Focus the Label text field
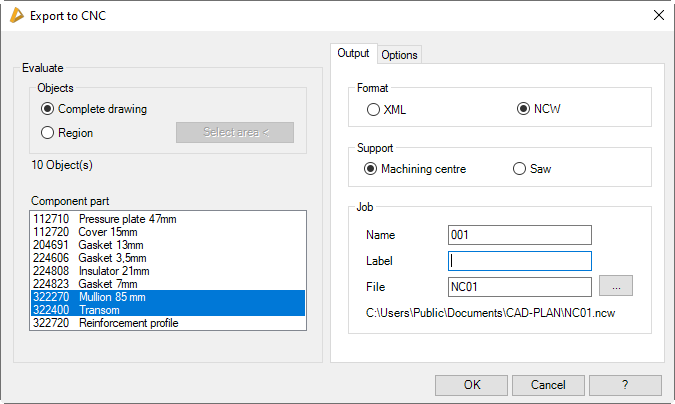 (520, 261)
